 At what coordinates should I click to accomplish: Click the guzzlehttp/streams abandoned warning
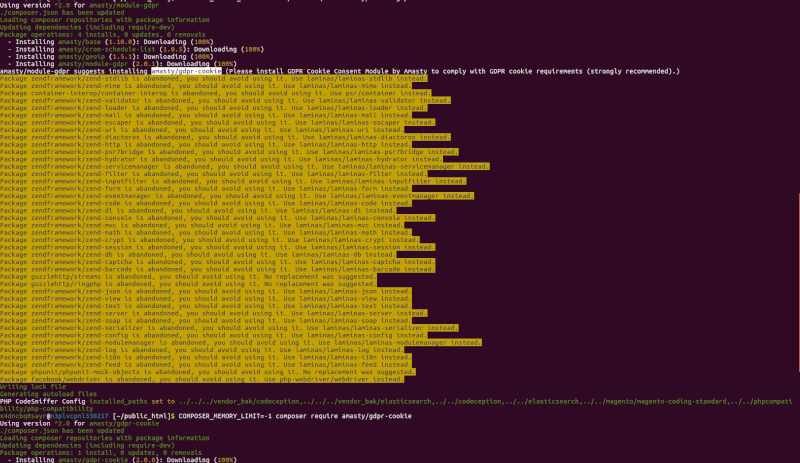(188, 277)
